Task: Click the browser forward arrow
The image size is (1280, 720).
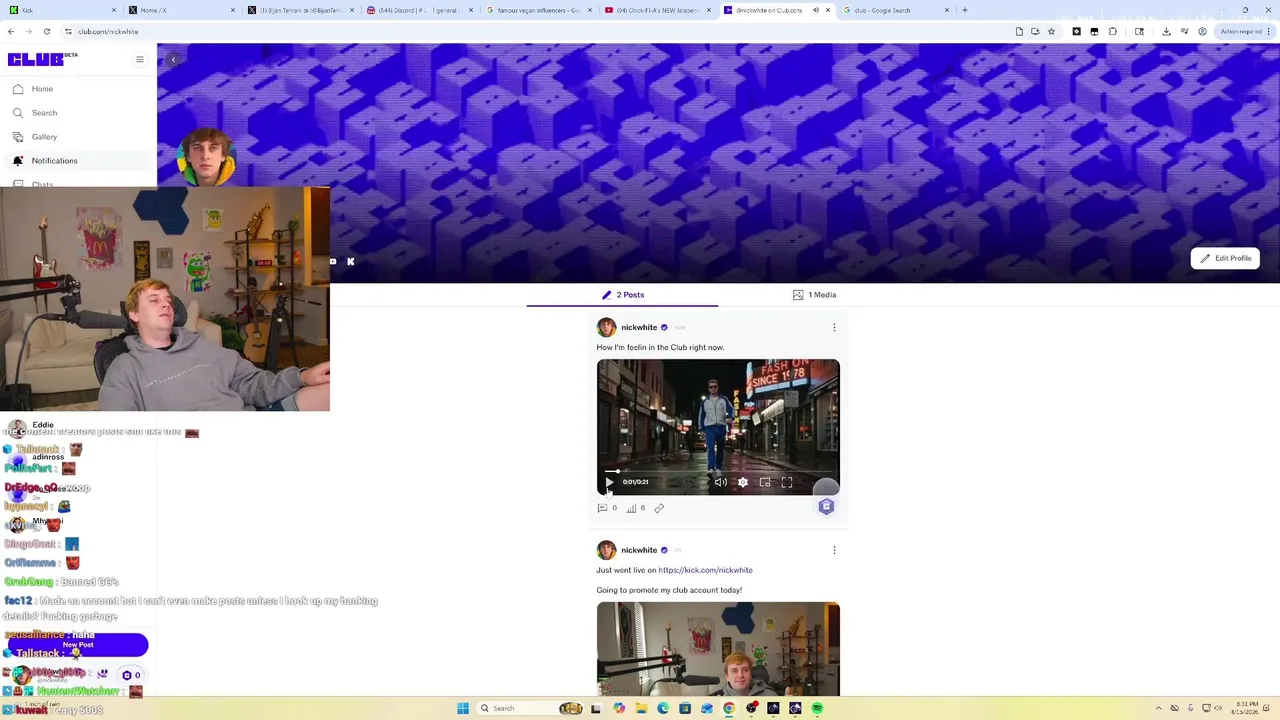Action: click(x=29, y=31)
